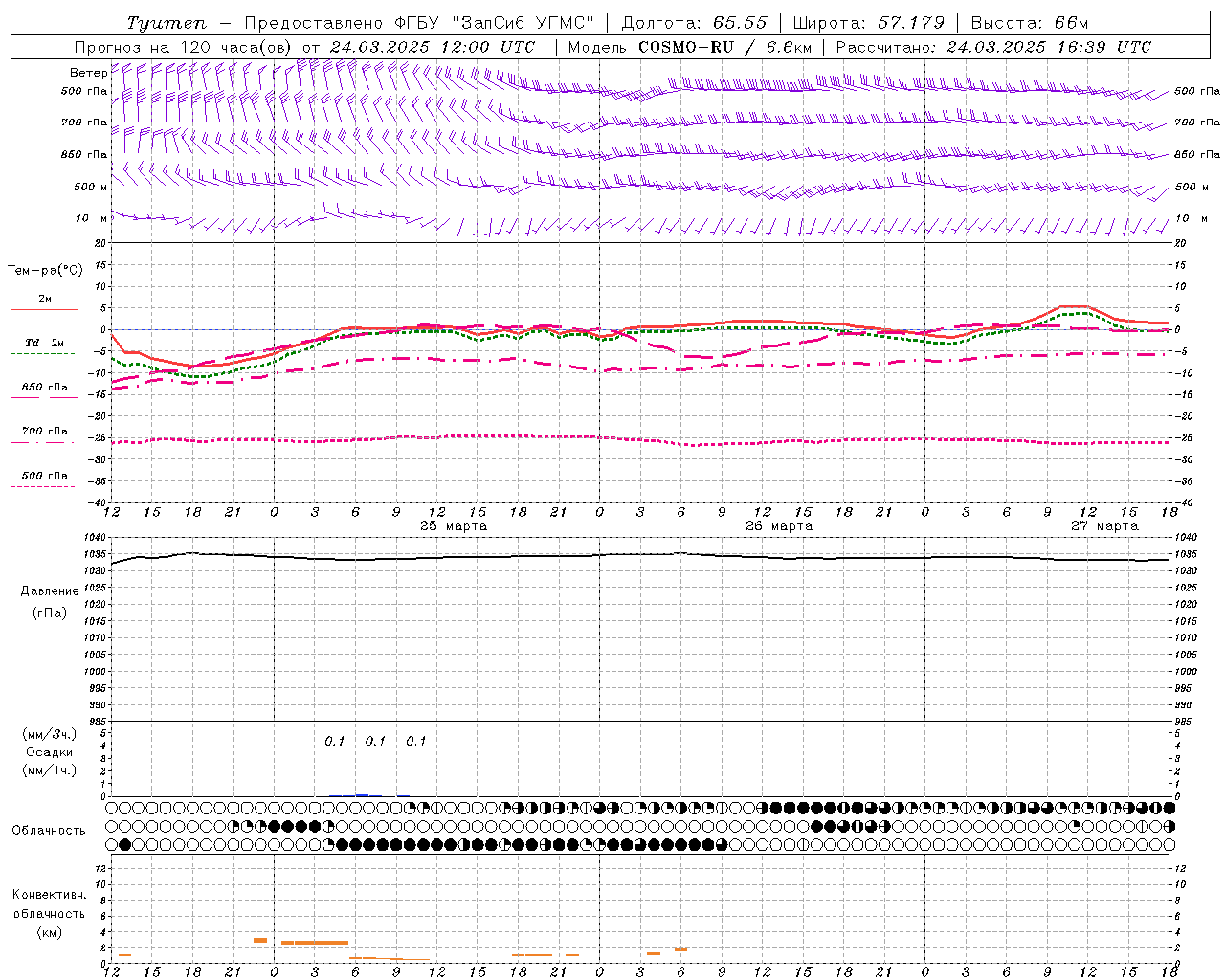This screenshot has width=1225, height=980.
Task: Select '500 гПа' entry in temperature legend
Action: (45, 476)
